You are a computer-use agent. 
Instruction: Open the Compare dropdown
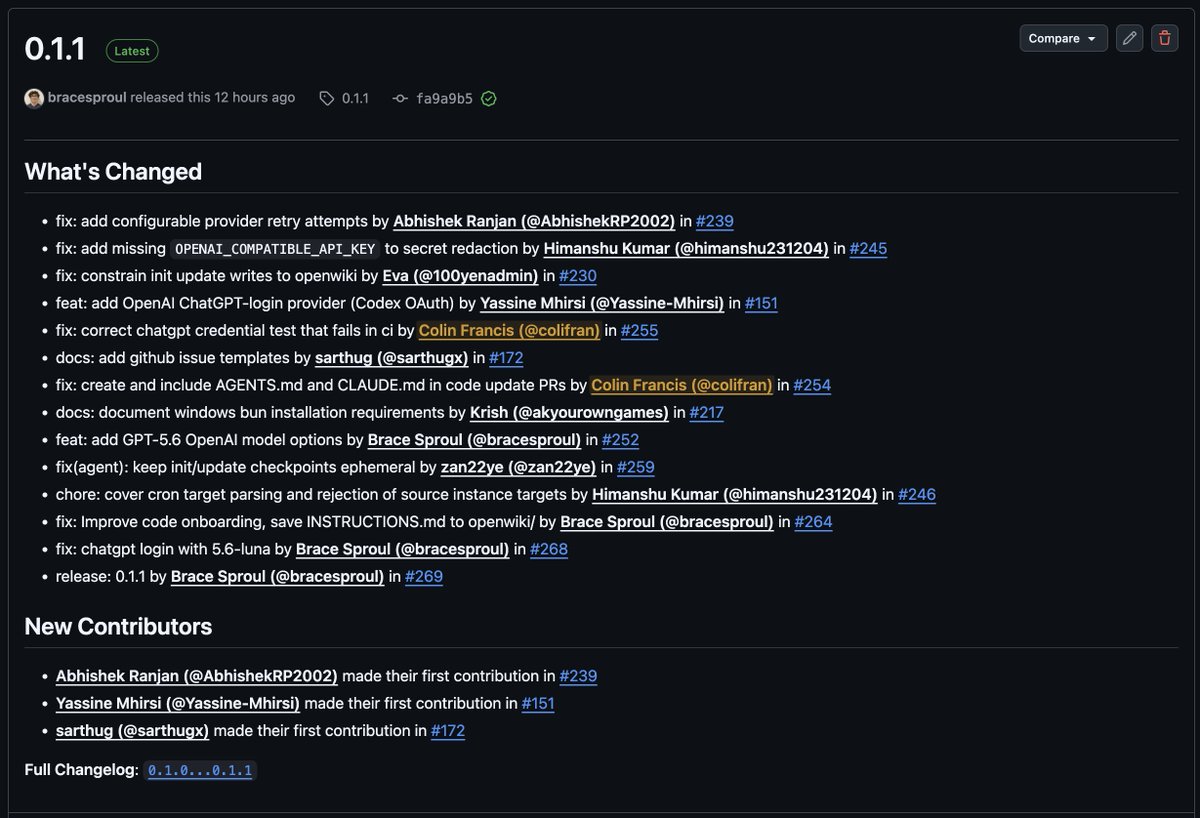coord(1063,38)
